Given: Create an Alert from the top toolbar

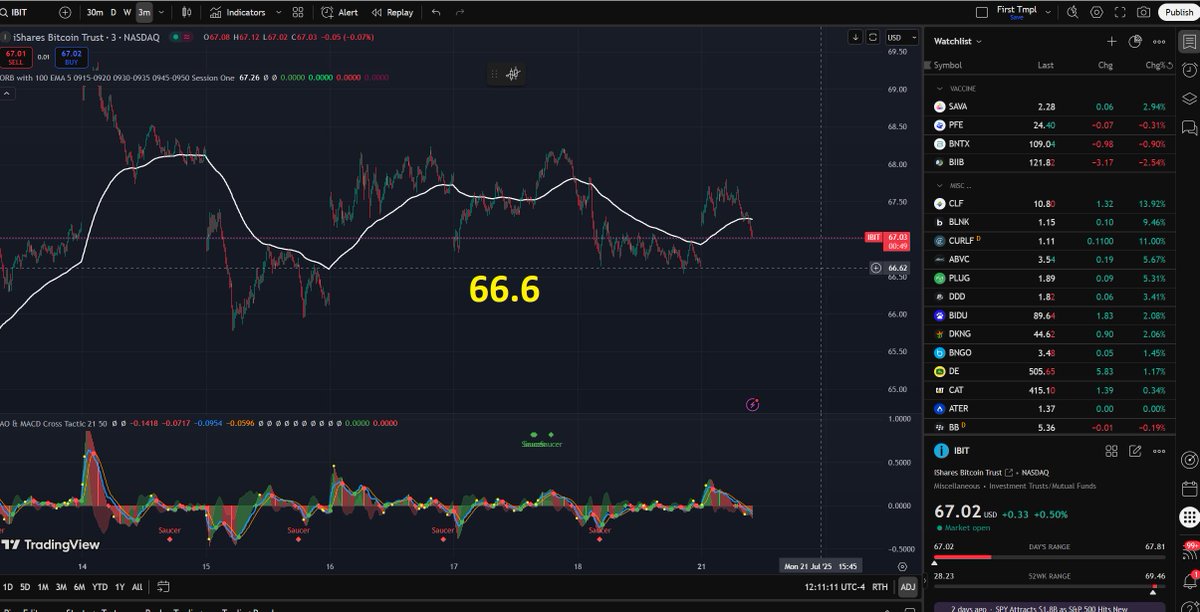Looking at the screenshot, I should 340,12.
